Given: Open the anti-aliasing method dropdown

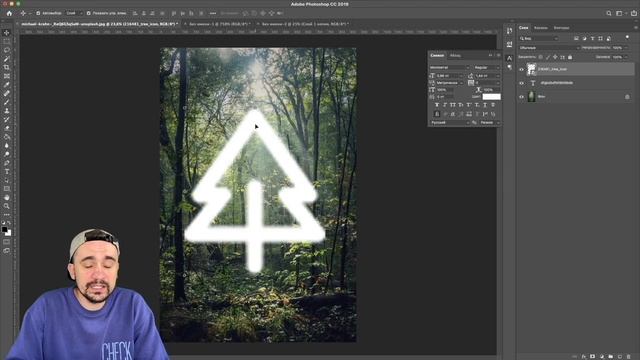Looking at the screenshot, I should [x=489, y=122].
